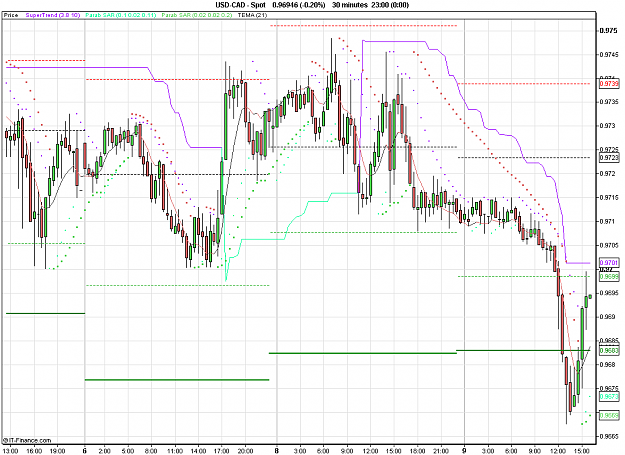
Task: Click the green 0.9699 price tag
Action: (609, 276)
